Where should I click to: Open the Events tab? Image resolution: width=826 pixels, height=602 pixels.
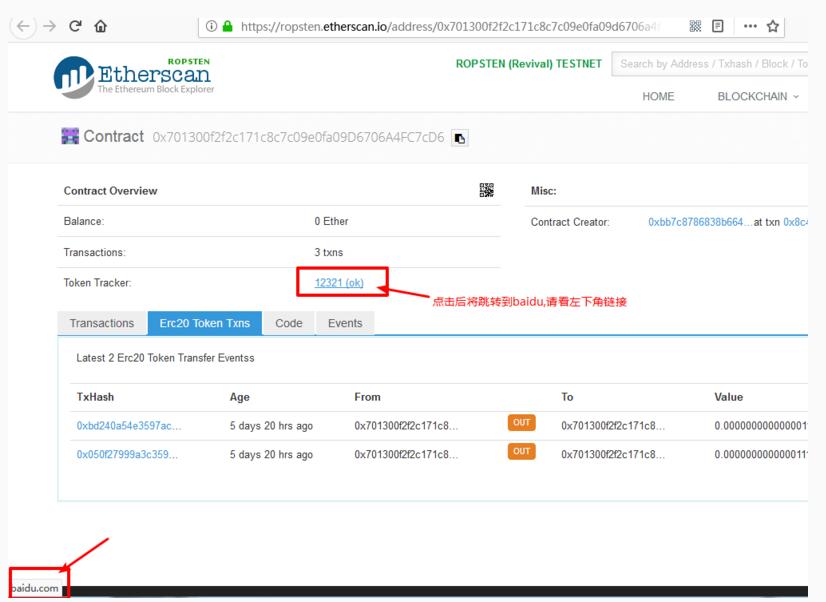tap(345, 323)
